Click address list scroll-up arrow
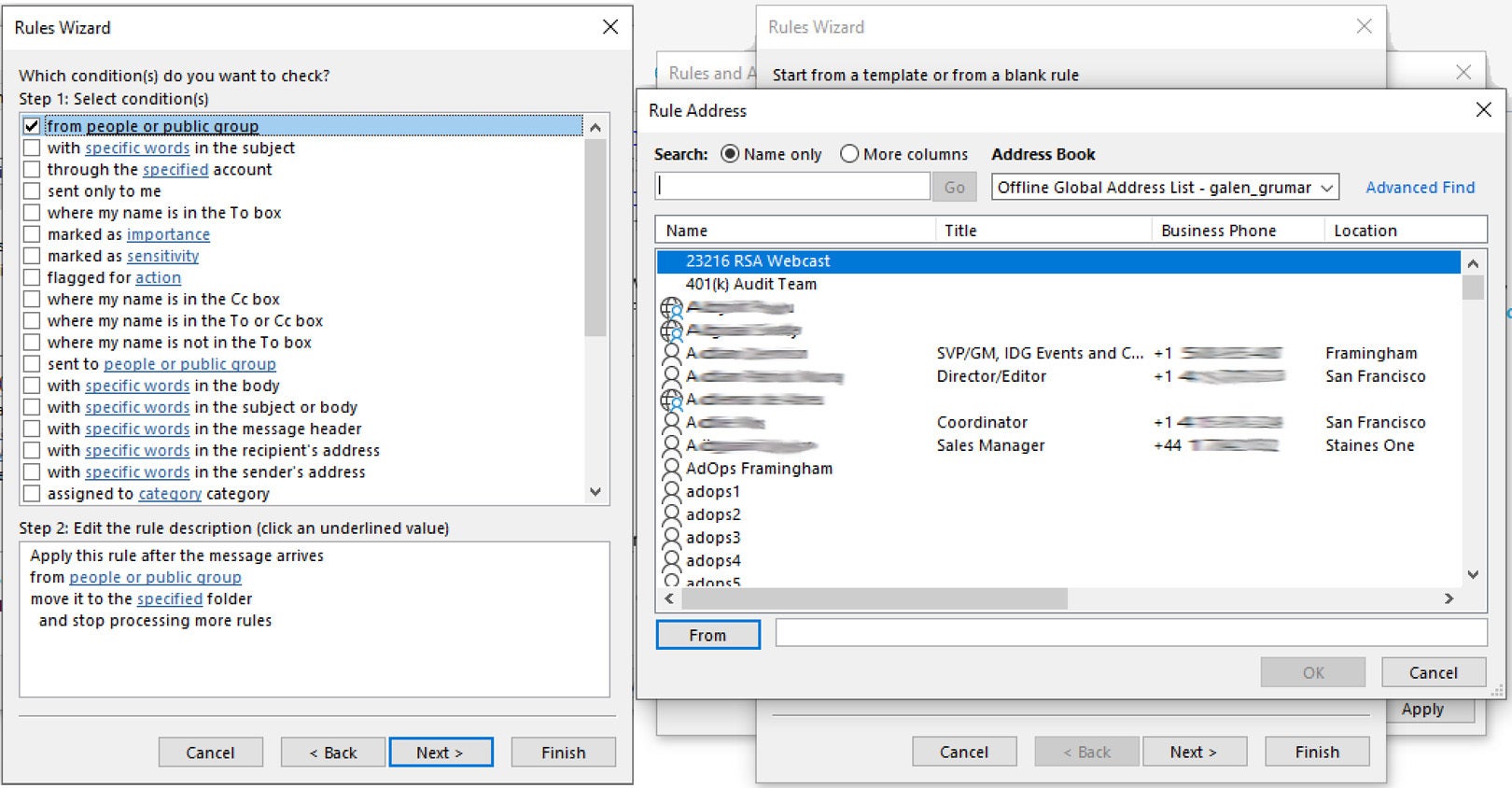1512x788 pixels. tap(1473, 263)
